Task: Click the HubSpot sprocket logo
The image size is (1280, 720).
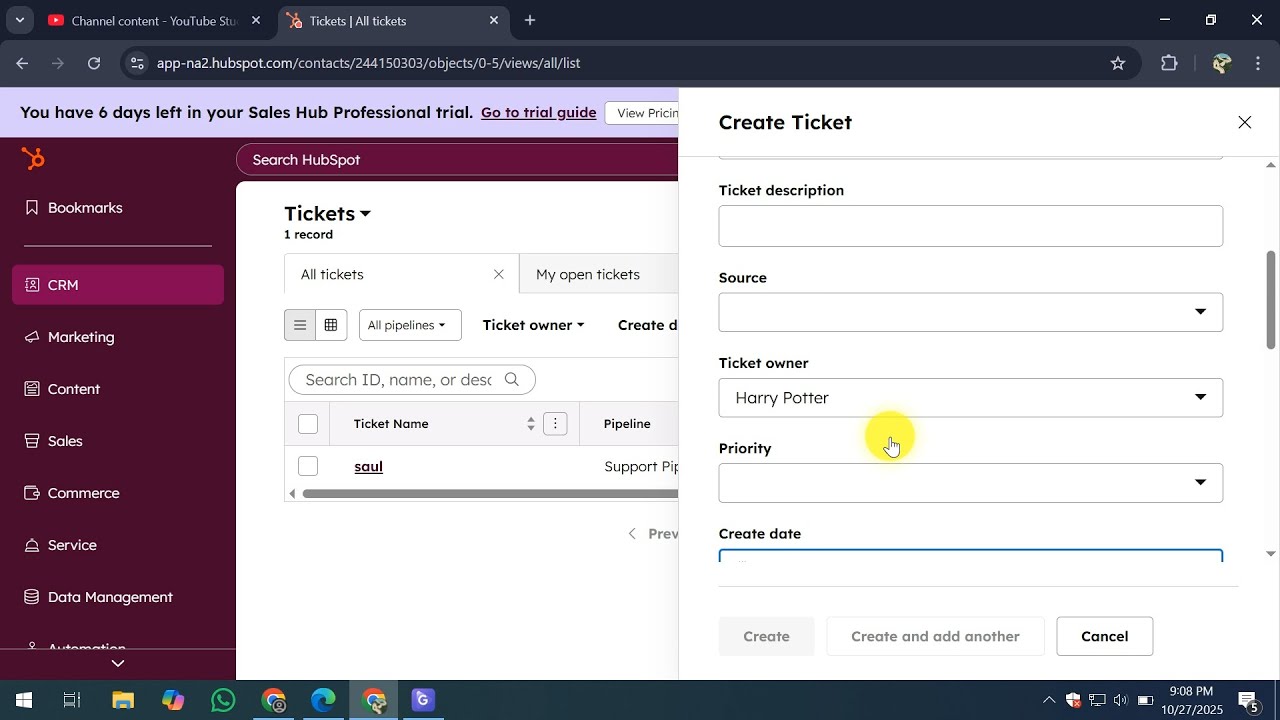Action: 33,159
